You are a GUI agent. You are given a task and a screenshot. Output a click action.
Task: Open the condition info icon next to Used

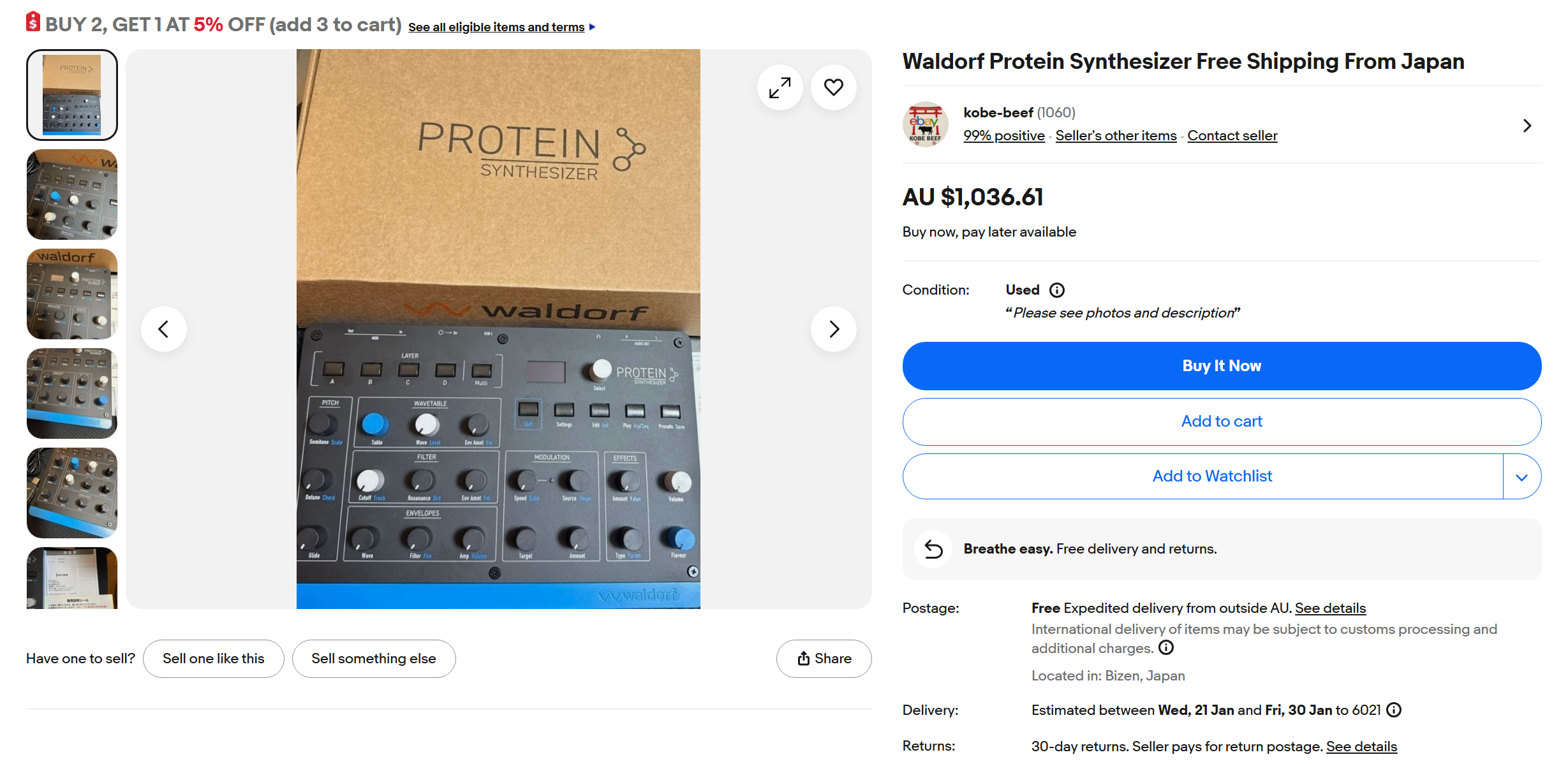pos(1057,290)
